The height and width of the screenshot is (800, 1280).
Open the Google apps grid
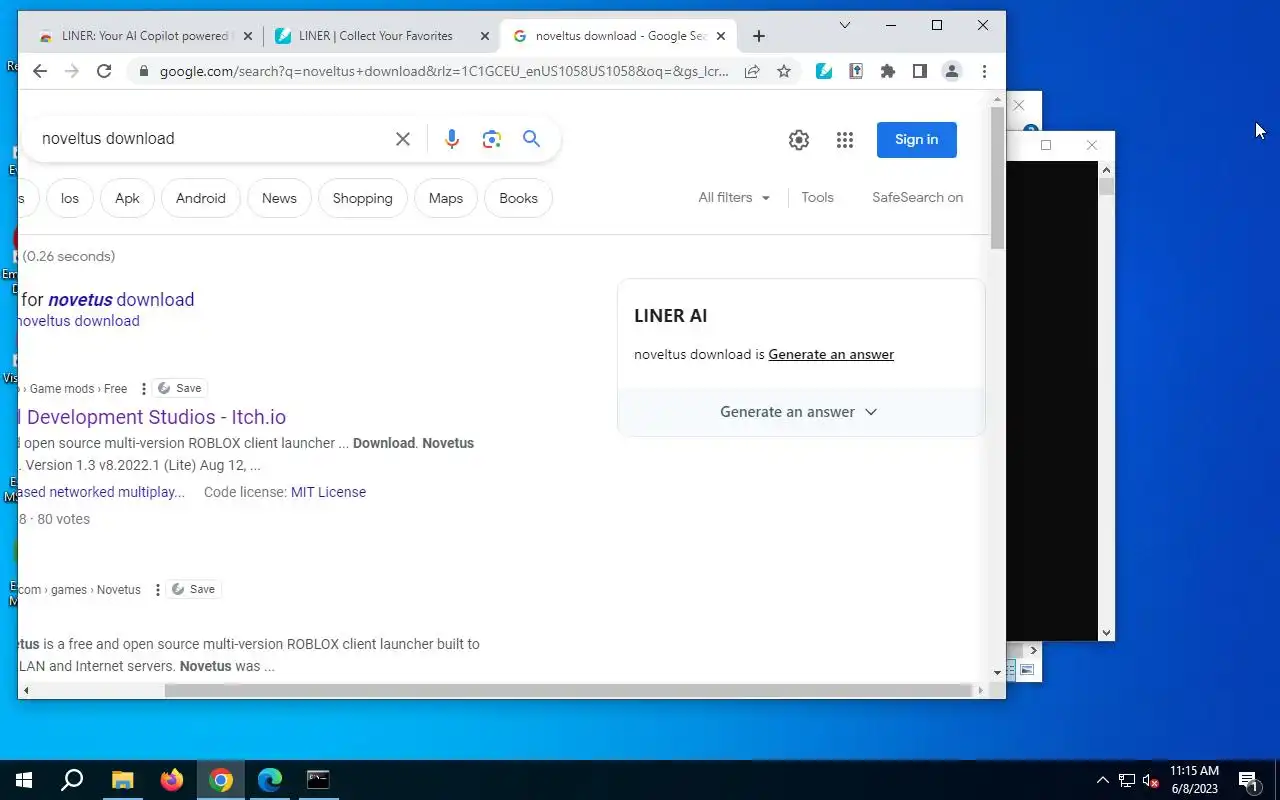tap(845, 140)
